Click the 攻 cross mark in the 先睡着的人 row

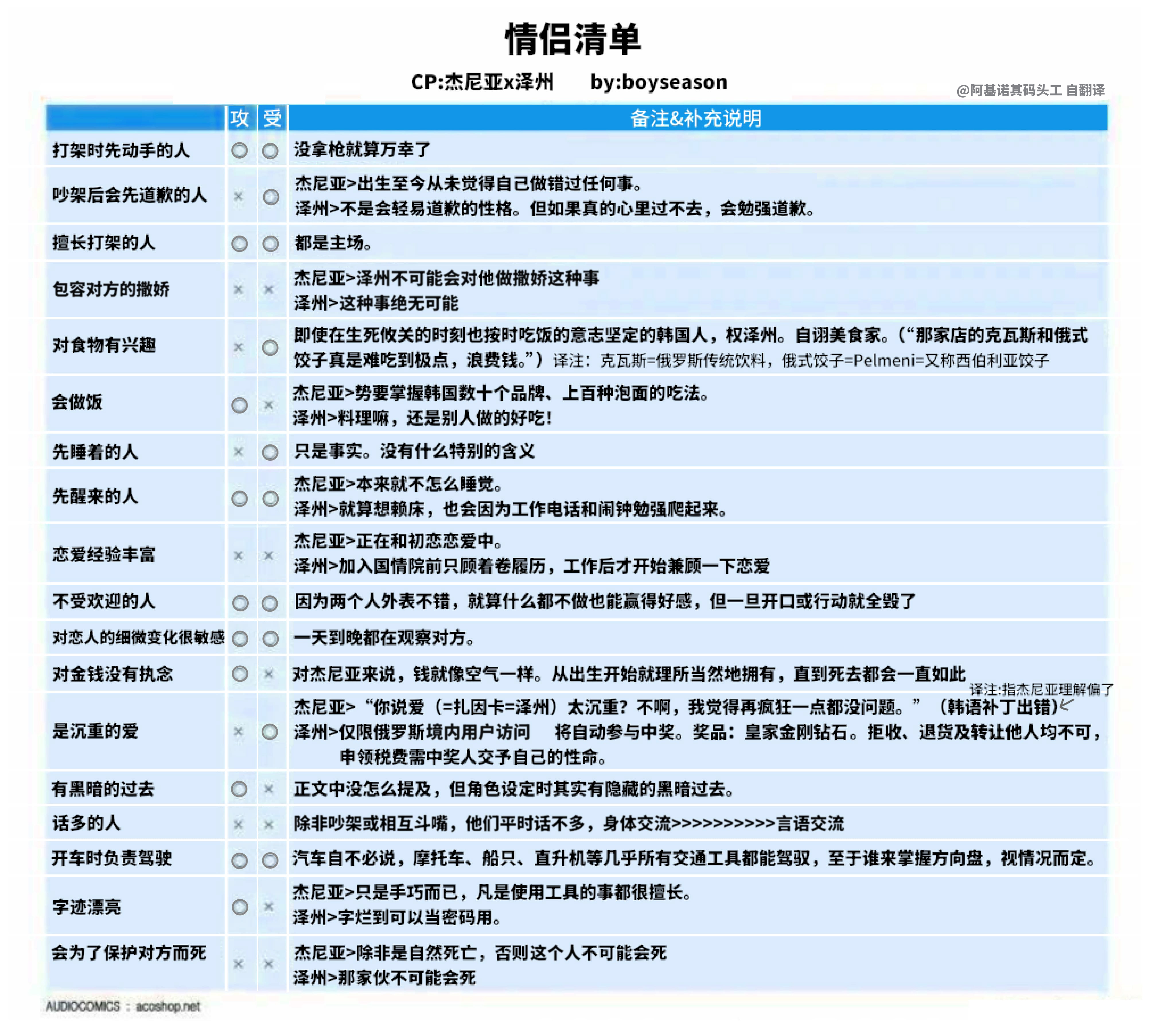pyautogui.click(x=238, y=452)
